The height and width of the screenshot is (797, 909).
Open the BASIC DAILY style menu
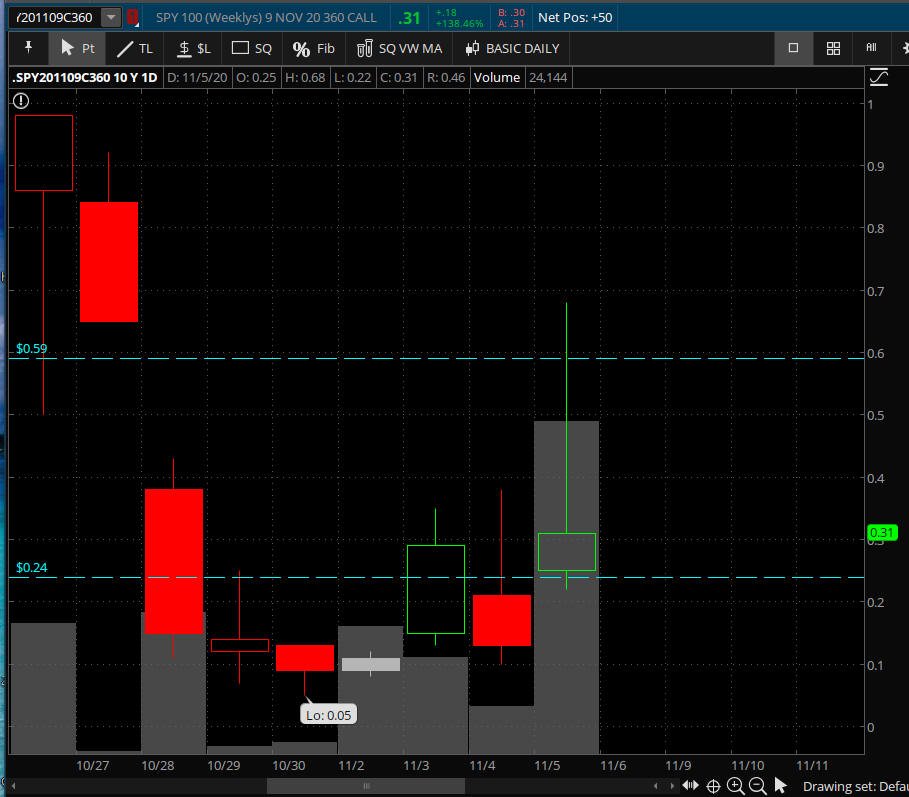point(512,48)
